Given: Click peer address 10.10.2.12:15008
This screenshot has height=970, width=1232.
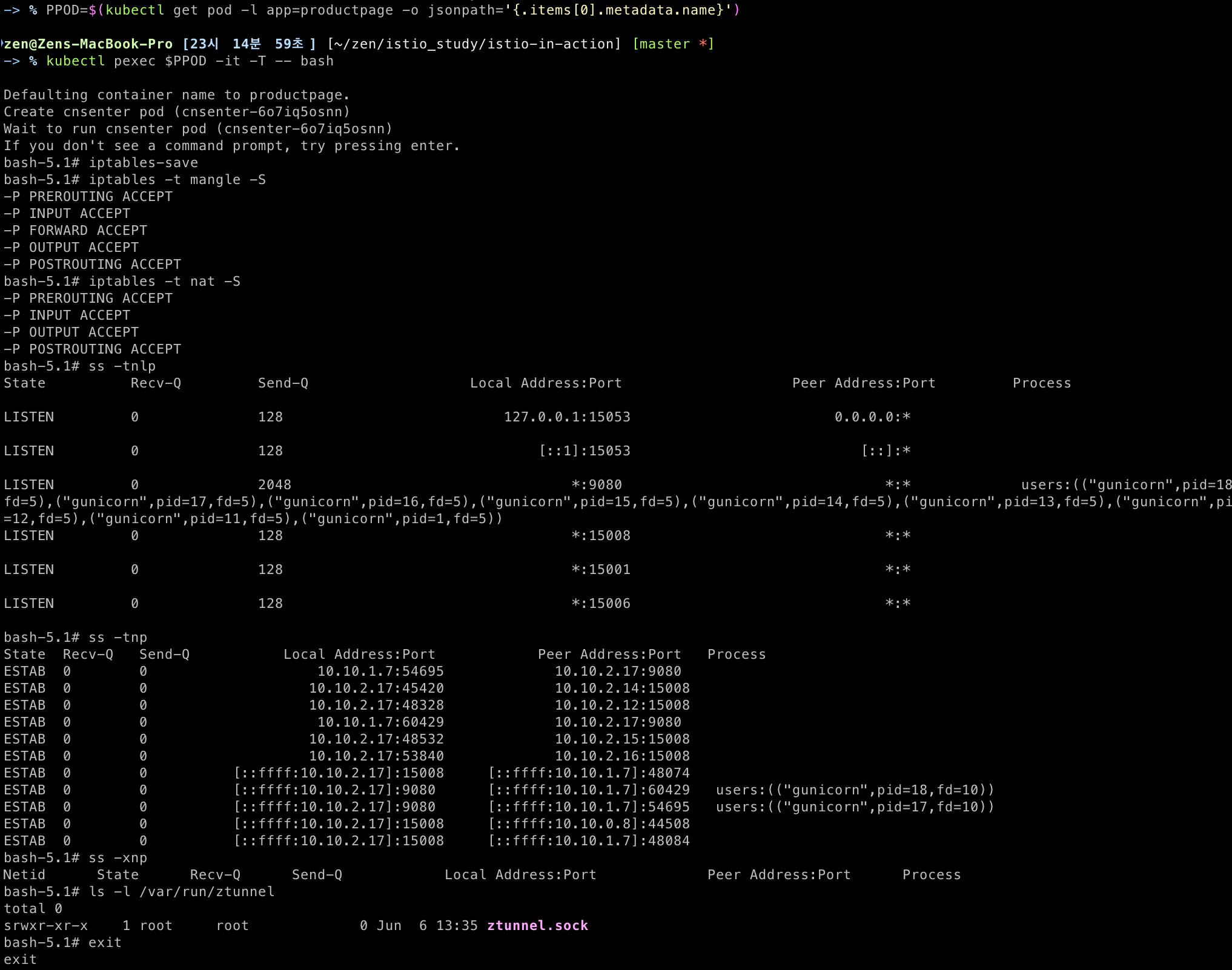Looking at the screenshot, I should 622,705.
